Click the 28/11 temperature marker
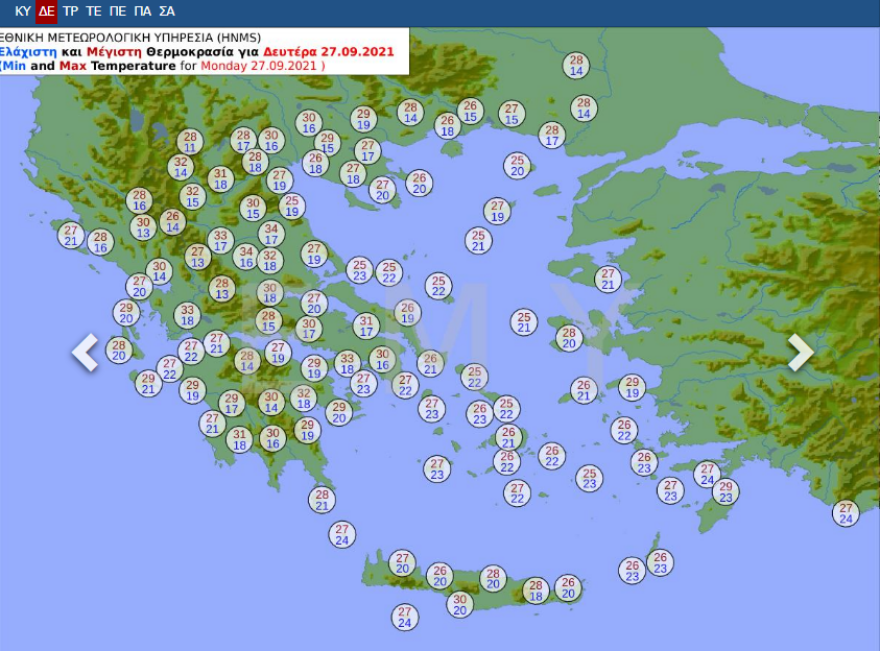The height and width of the screenshot is (651, 880). (x=190, y=142)
